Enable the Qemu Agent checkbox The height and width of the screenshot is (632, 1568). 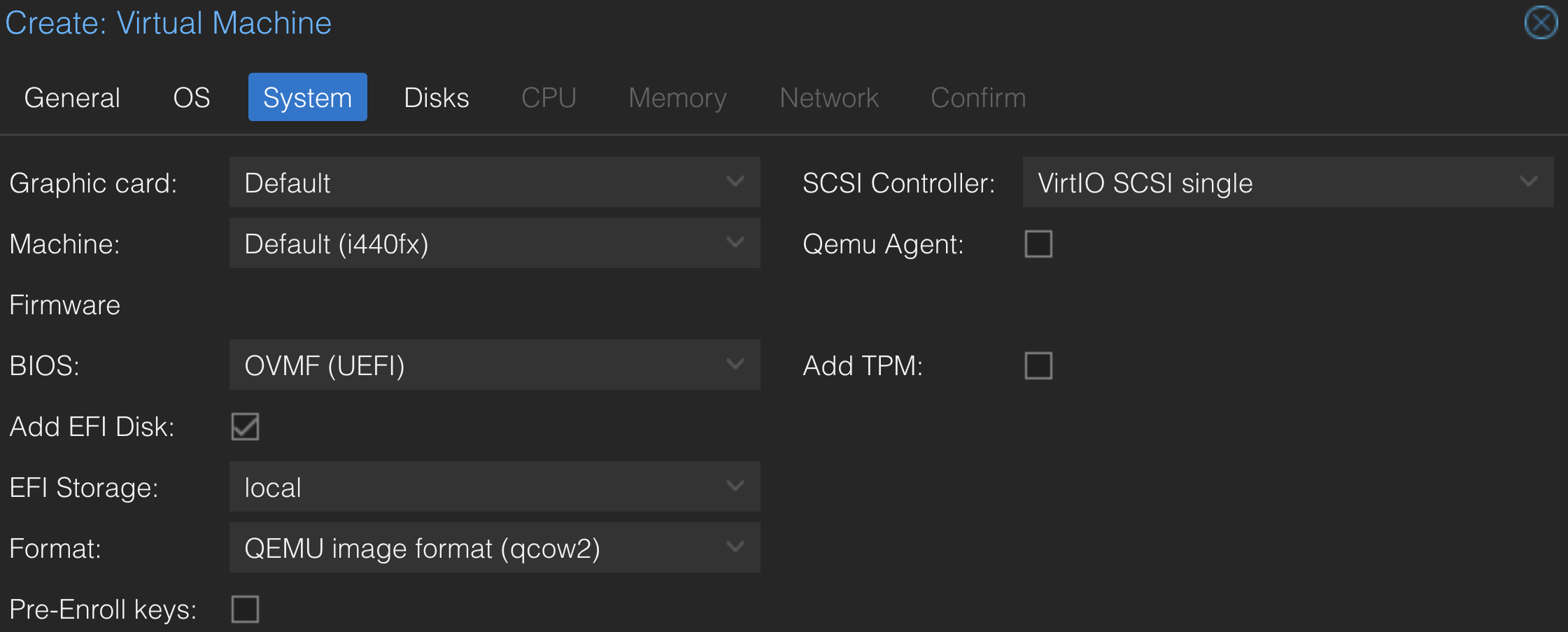[1038, 244]
